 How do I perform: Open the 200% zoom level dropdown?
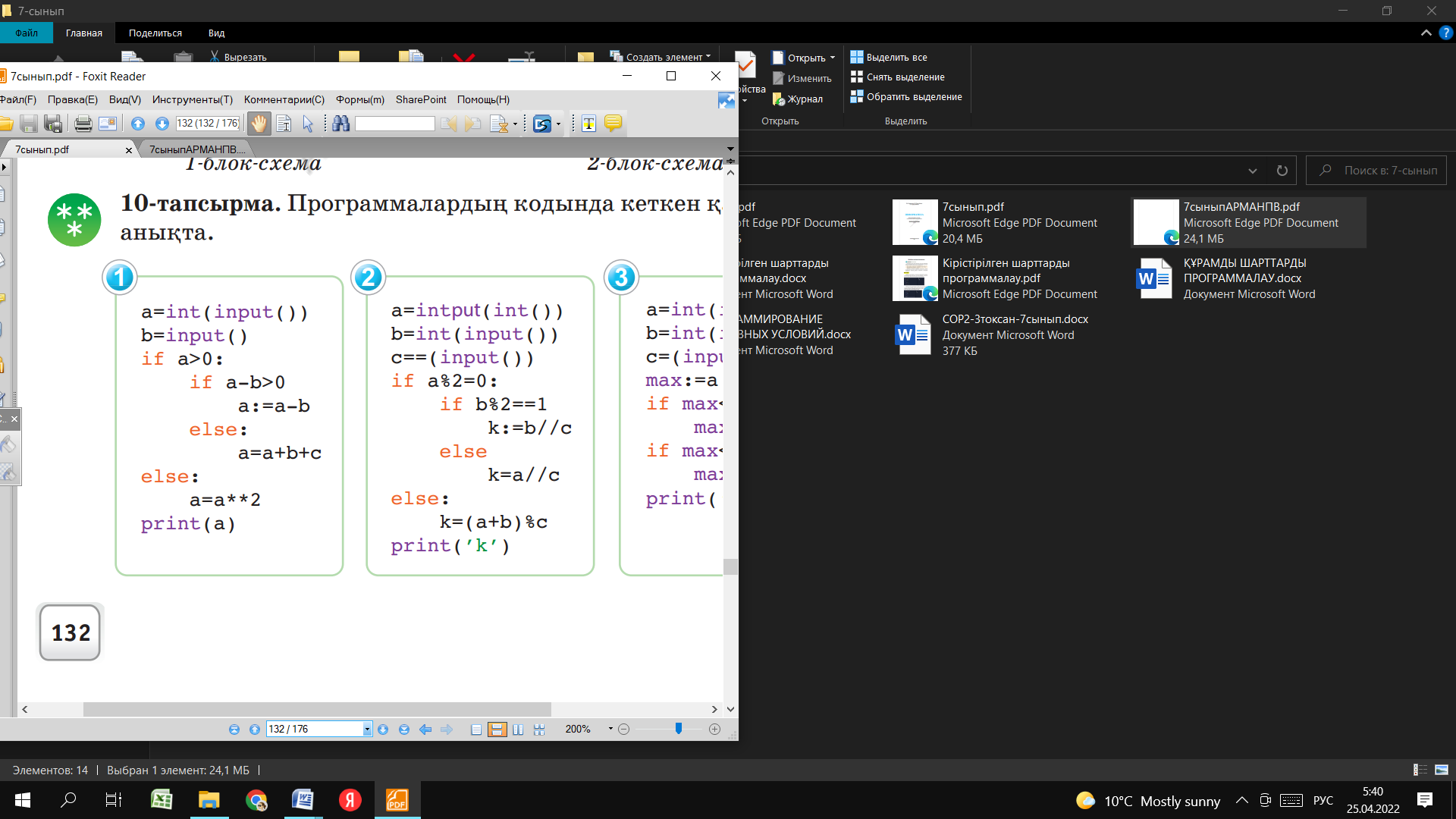point(610,729)
